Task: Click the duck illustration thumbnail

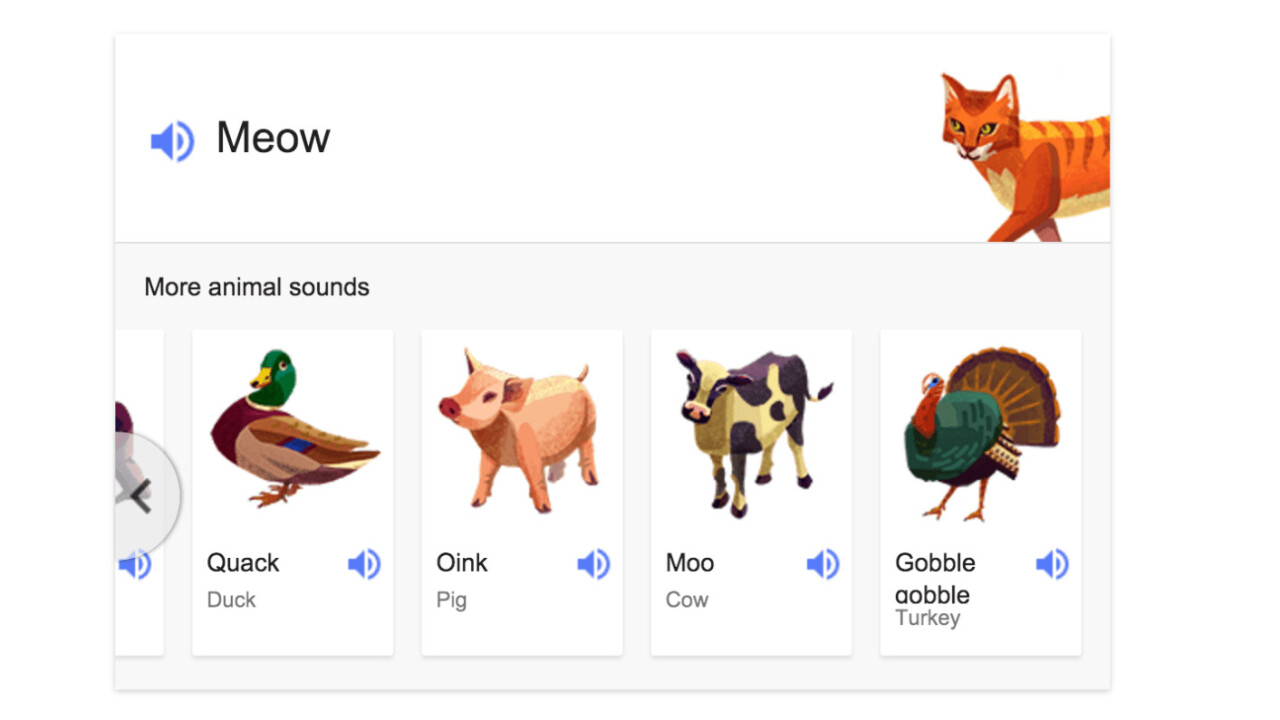Action: click(x=292, y=430)
